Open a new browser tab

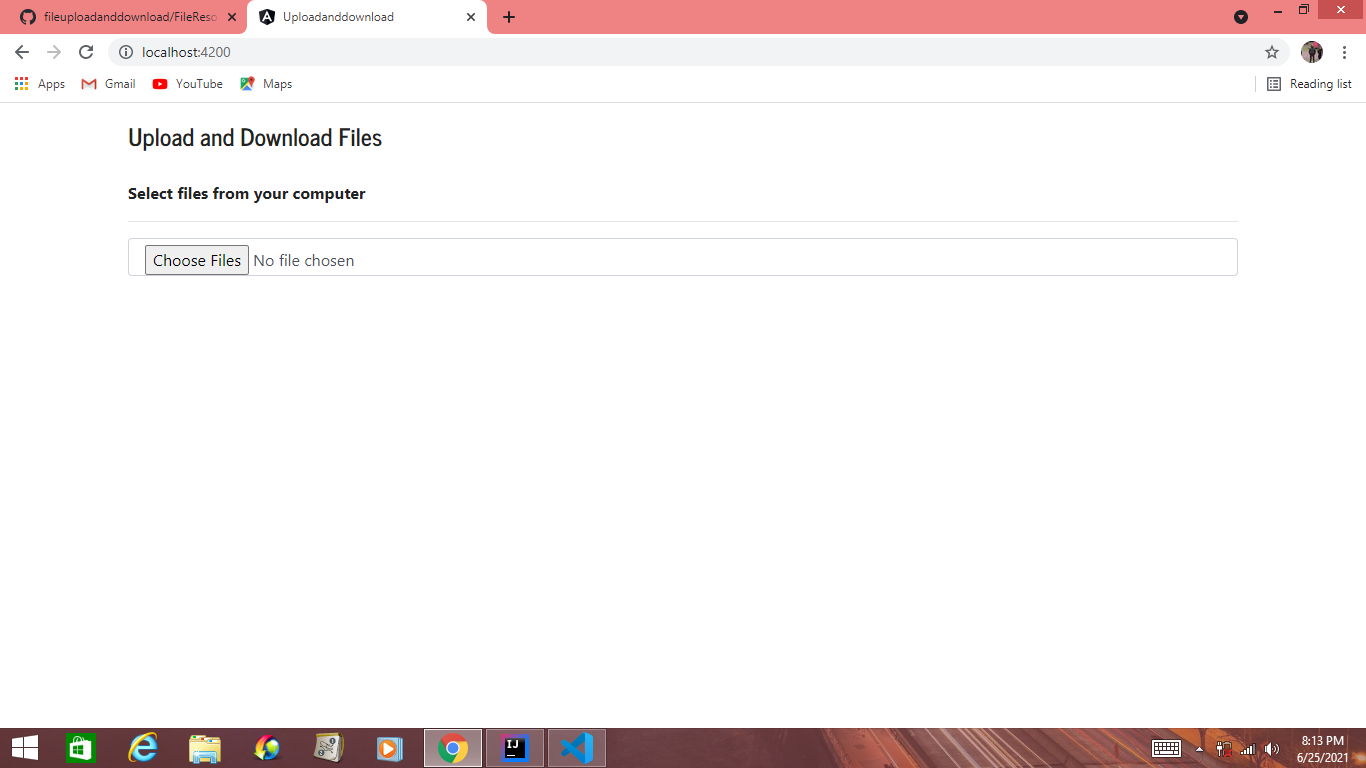509,16
